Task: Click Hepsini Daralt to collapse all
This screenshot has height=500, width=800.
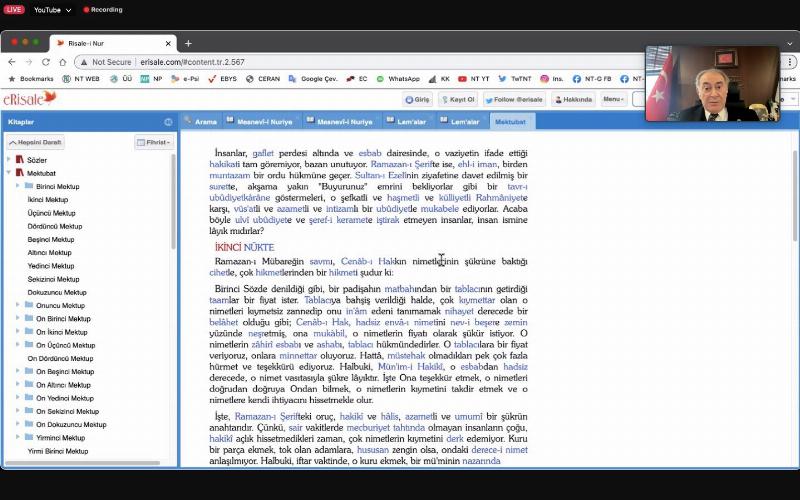Action: point(35,142)
